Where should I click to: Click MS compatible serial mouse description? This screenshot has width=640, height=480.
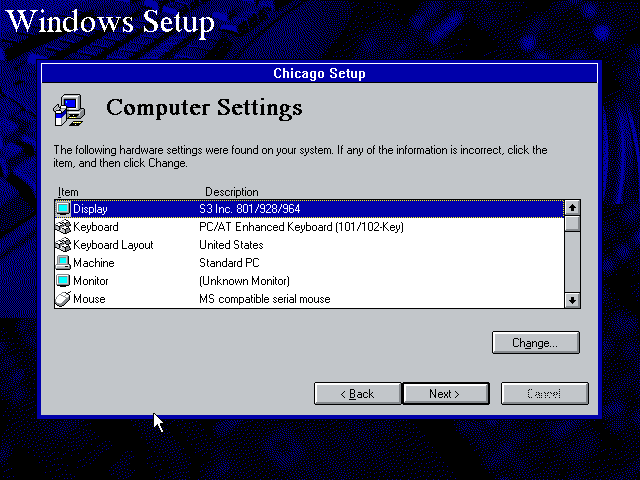[x=265, y=299]
